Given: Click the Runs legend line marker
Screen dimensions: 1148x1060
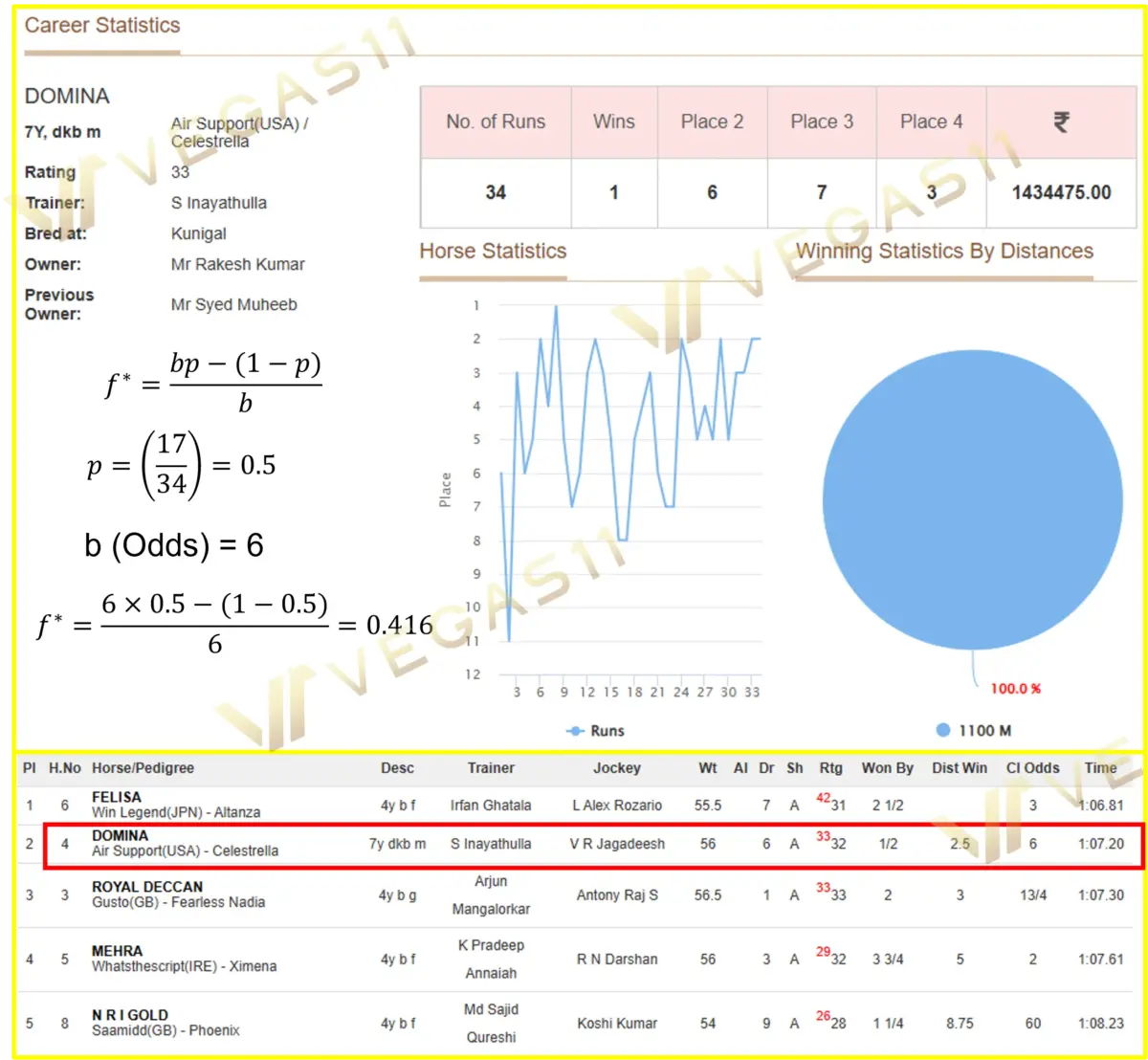Looking at the screenshot, I should tap(576, 731).
